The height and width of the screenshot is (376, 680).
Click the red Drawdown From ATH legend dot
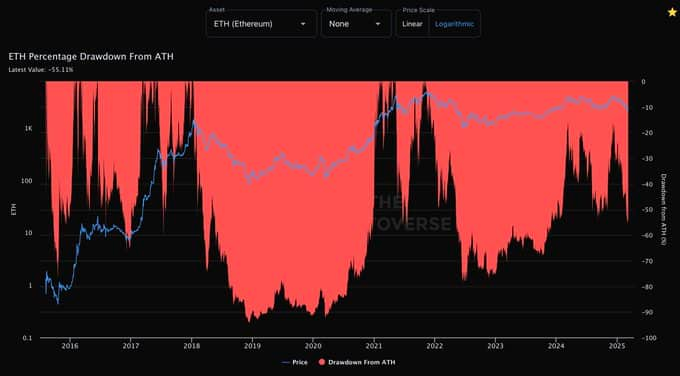(x=322, y=362)
